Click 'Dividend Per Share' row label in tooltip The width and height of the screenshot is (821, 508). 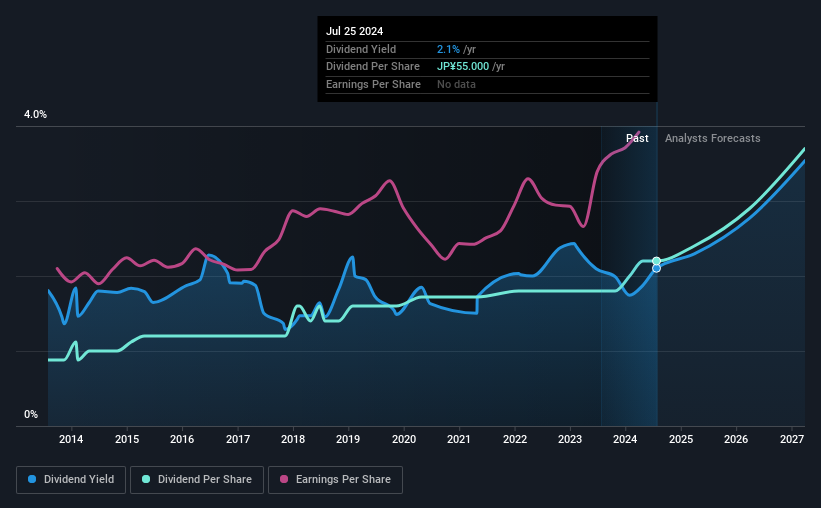point(373,67)
